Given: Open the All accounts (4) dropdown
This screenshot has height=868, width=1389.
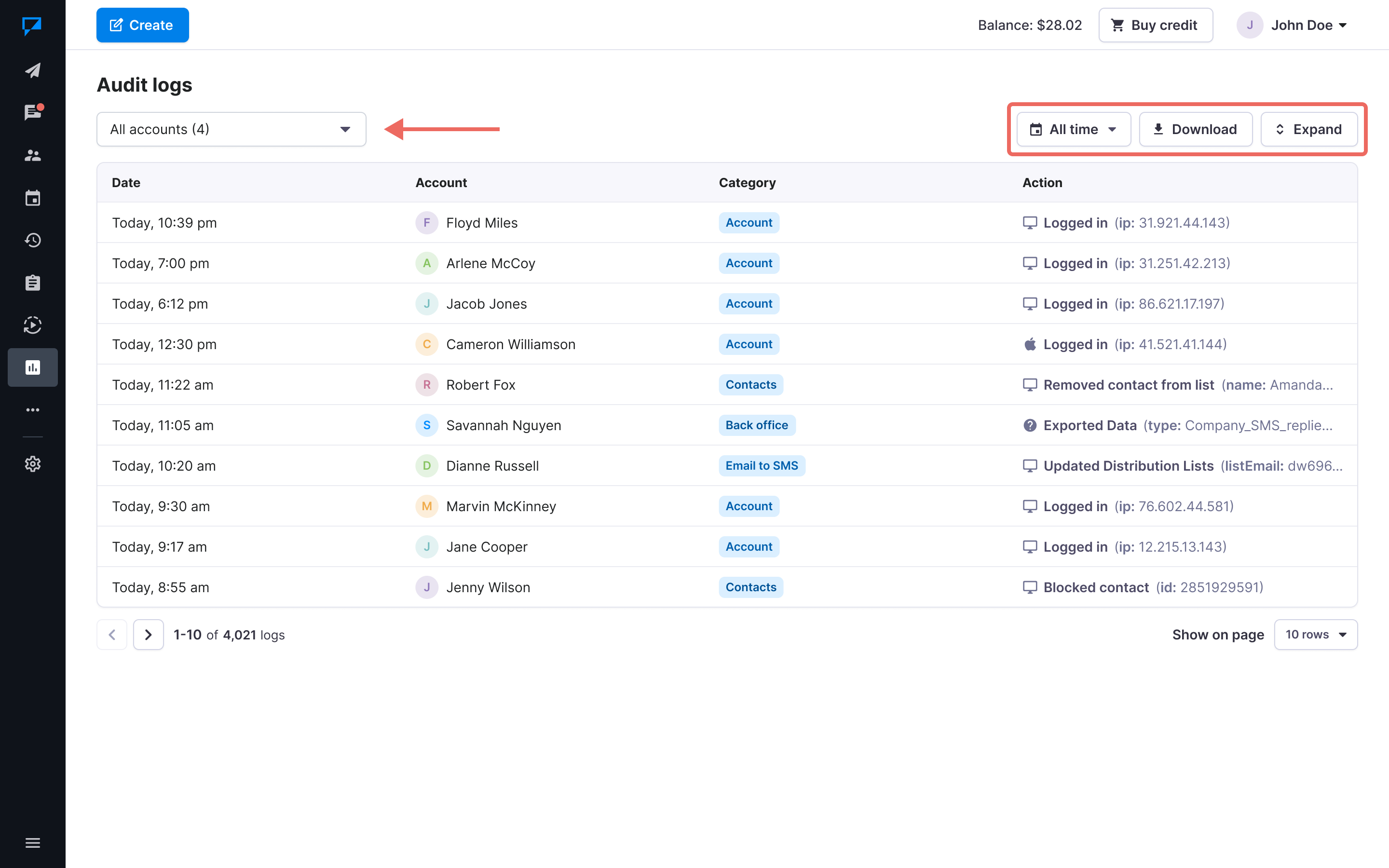Looking at the screenshot, I should click(x=231, y=129).
